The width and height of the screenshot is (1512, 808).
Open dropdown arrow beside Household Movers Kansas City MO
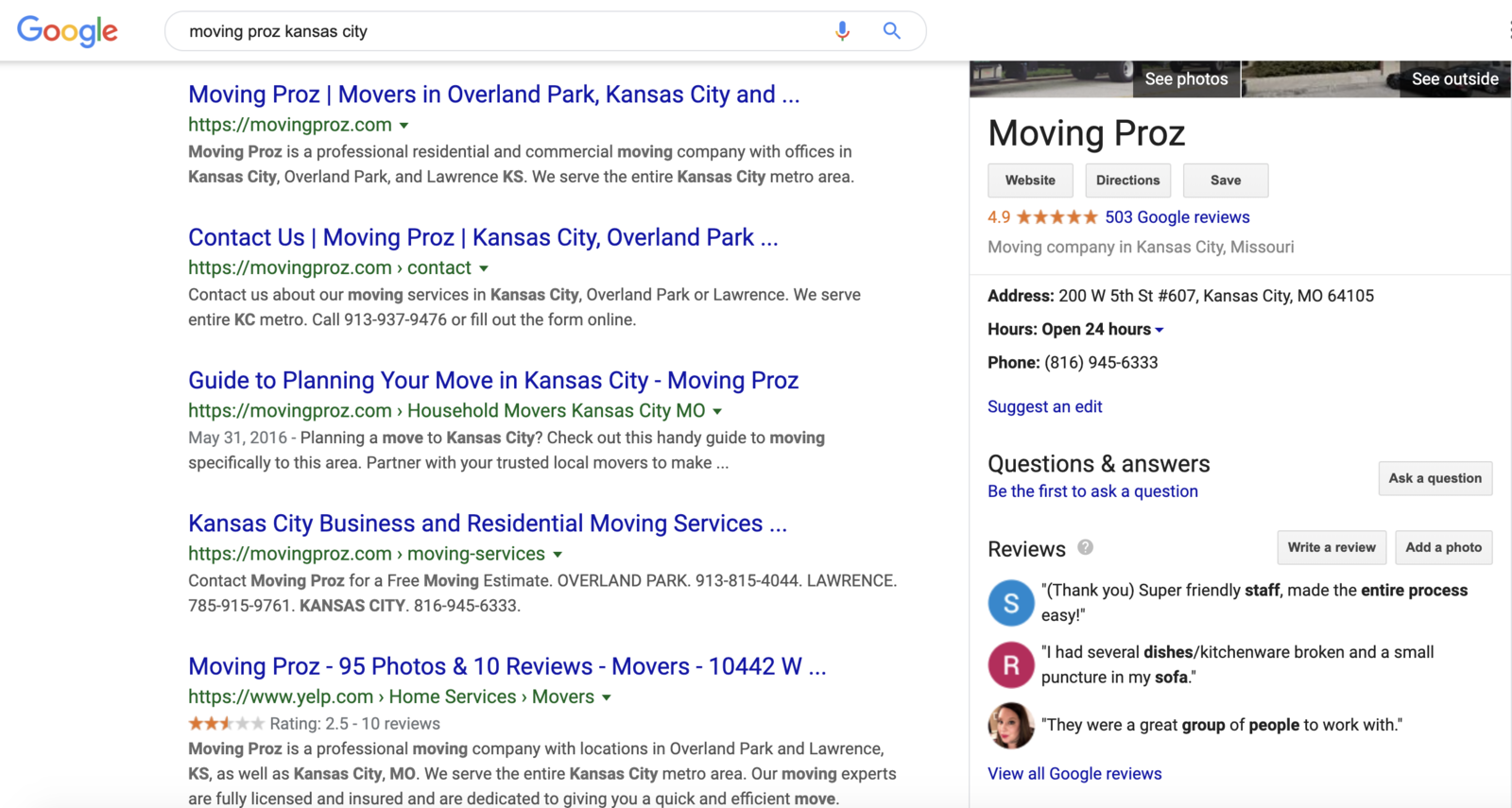[717, 411]
